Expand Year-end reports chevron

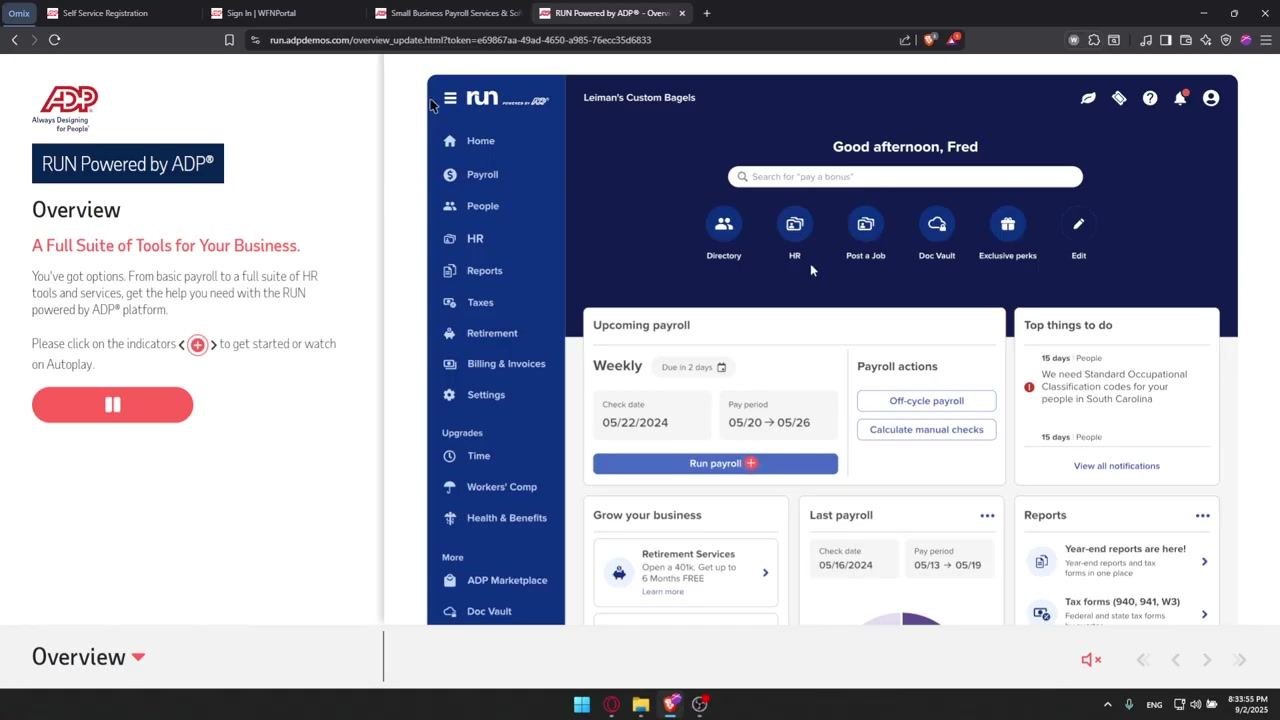pos(1204,562)
